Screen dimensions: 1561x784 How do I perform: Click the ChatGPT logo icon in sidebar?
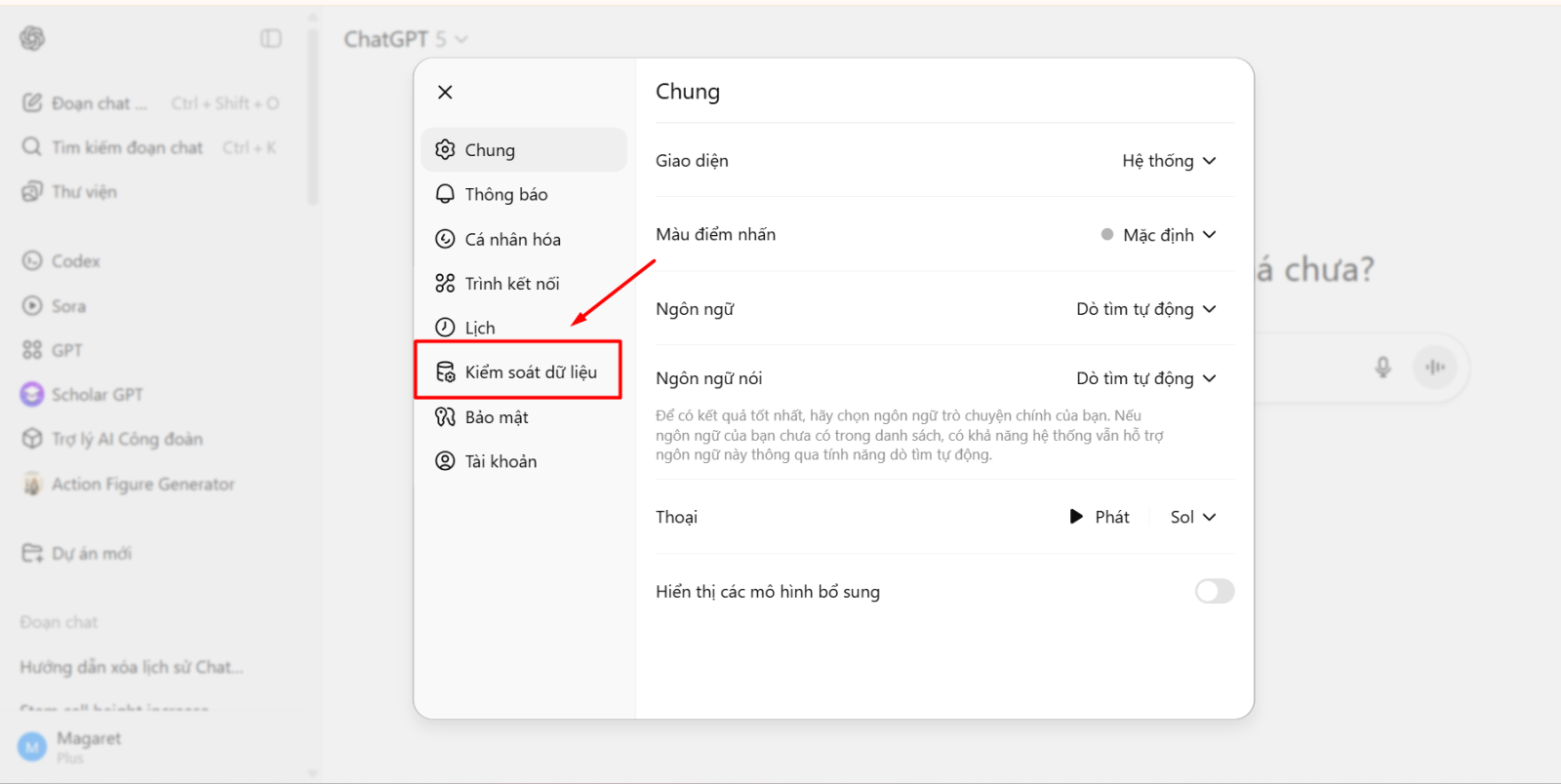pos(32,38)
